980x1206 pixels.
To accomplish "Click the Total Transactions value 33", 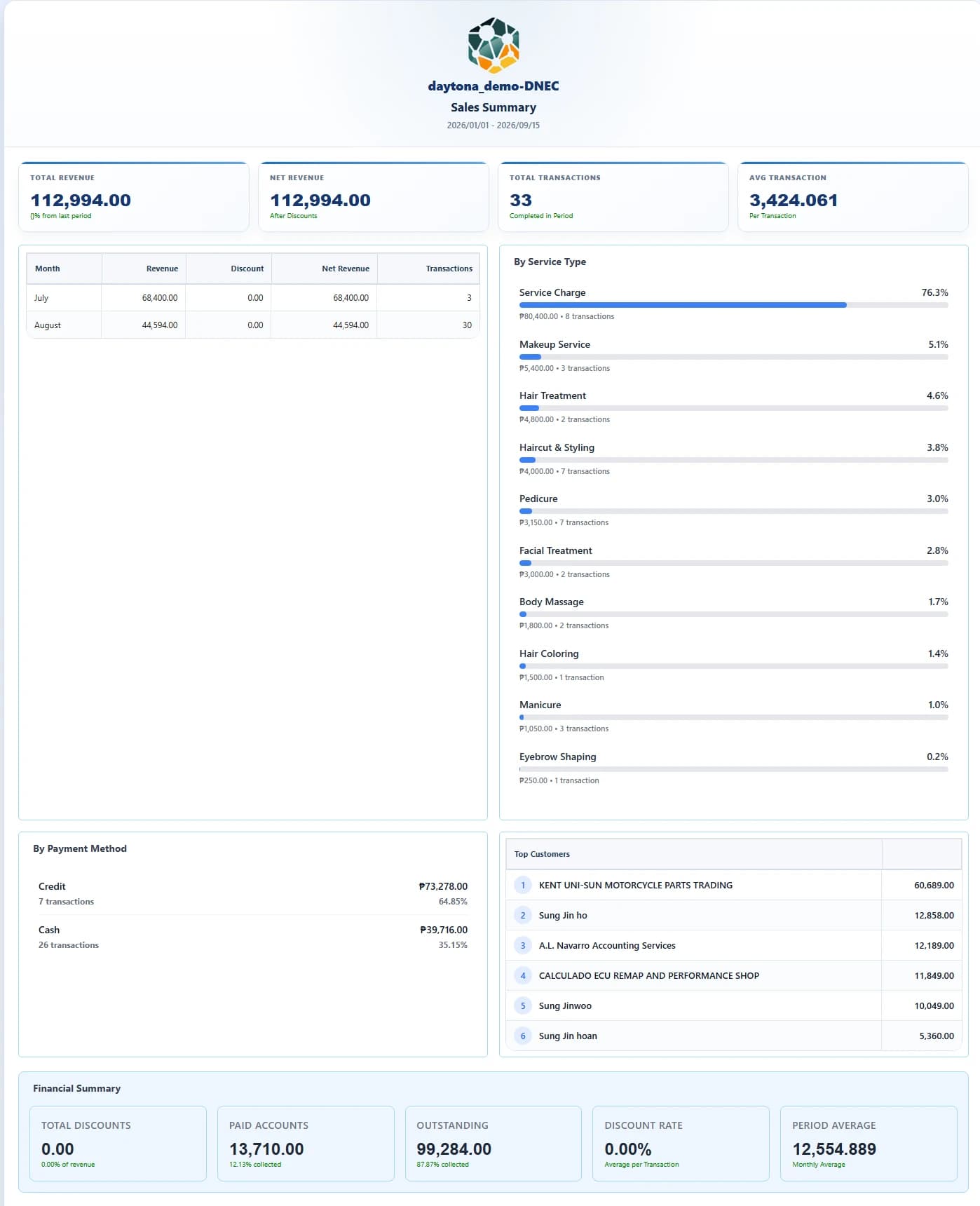I will pyautogui.click(x=521, y=200).
